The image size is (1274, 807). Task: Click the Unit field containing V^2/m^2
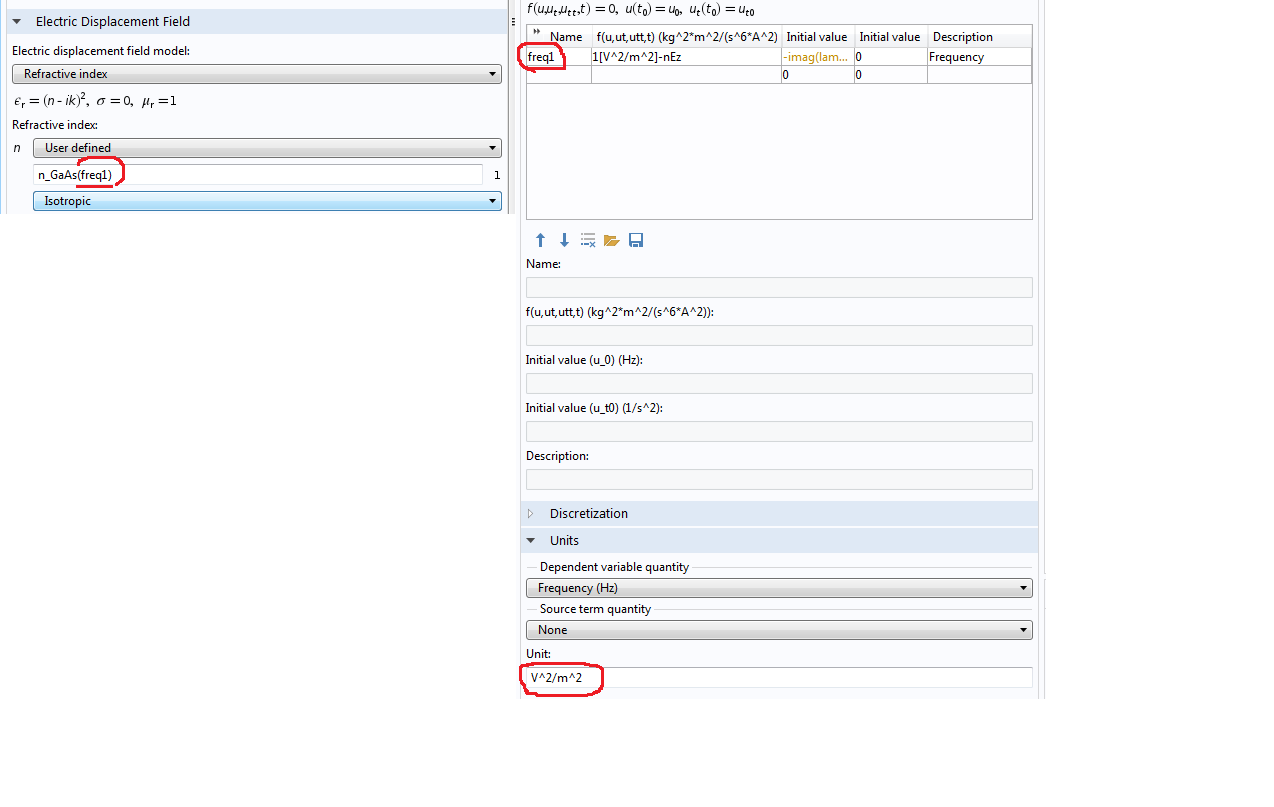[778, 678]
